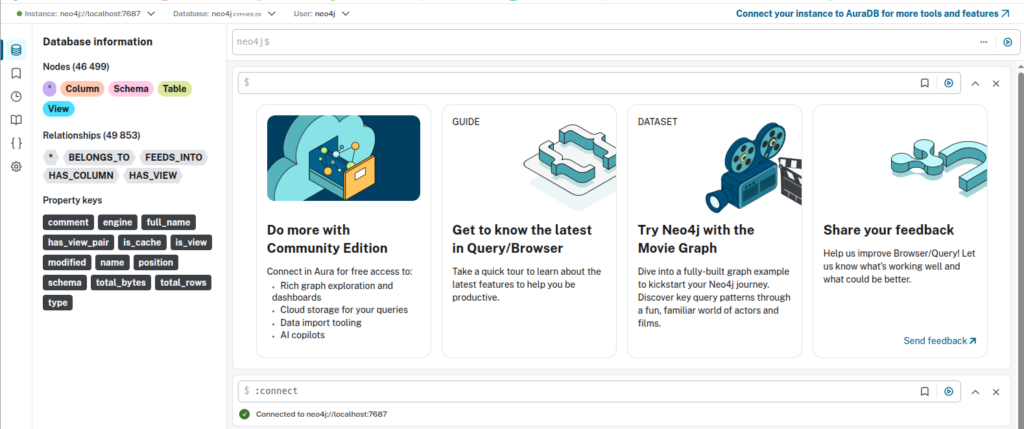Click the FEEDS_INTO relationship type

click(x=172, y=157)
